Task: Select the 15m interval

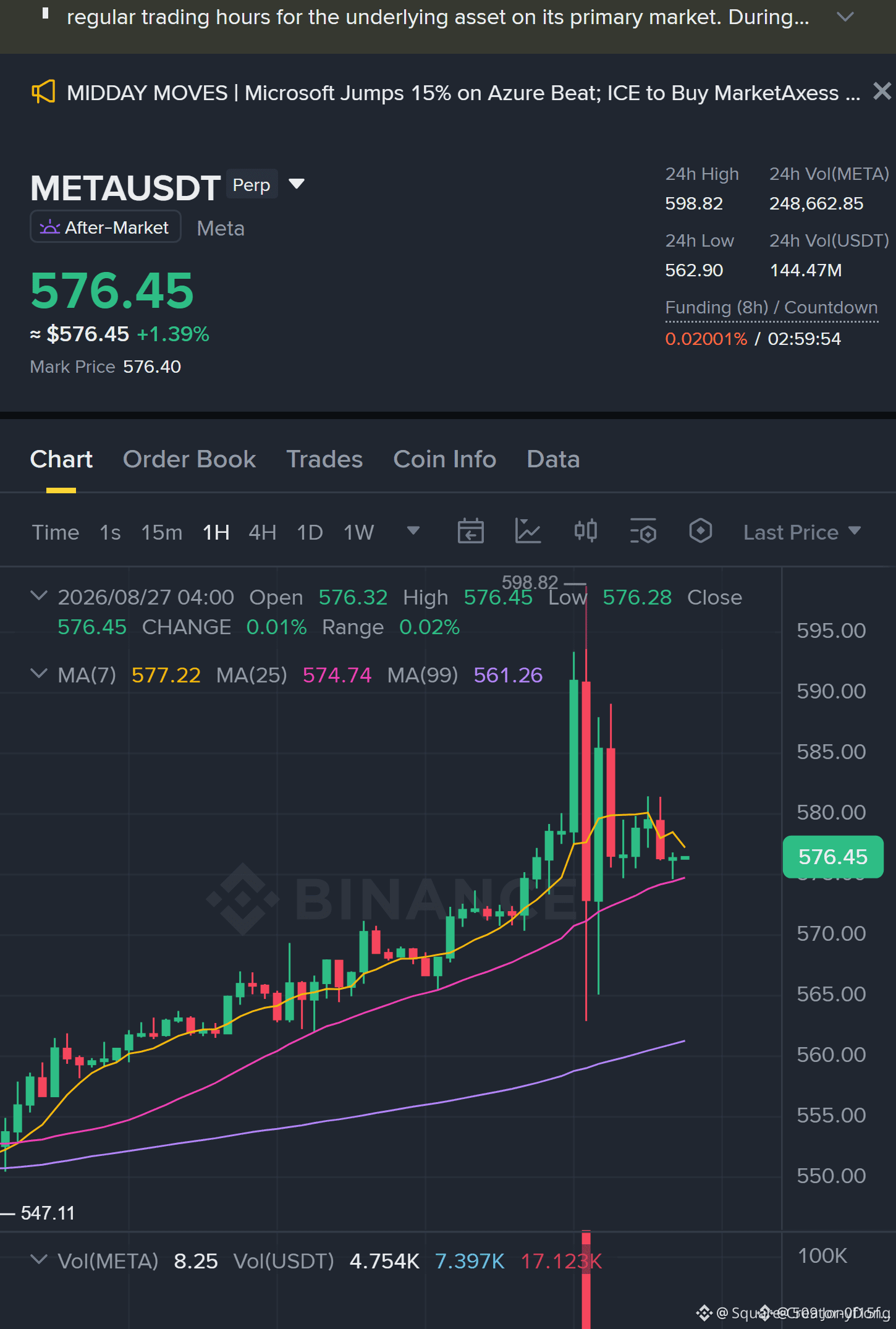Action: click(161, 532)
